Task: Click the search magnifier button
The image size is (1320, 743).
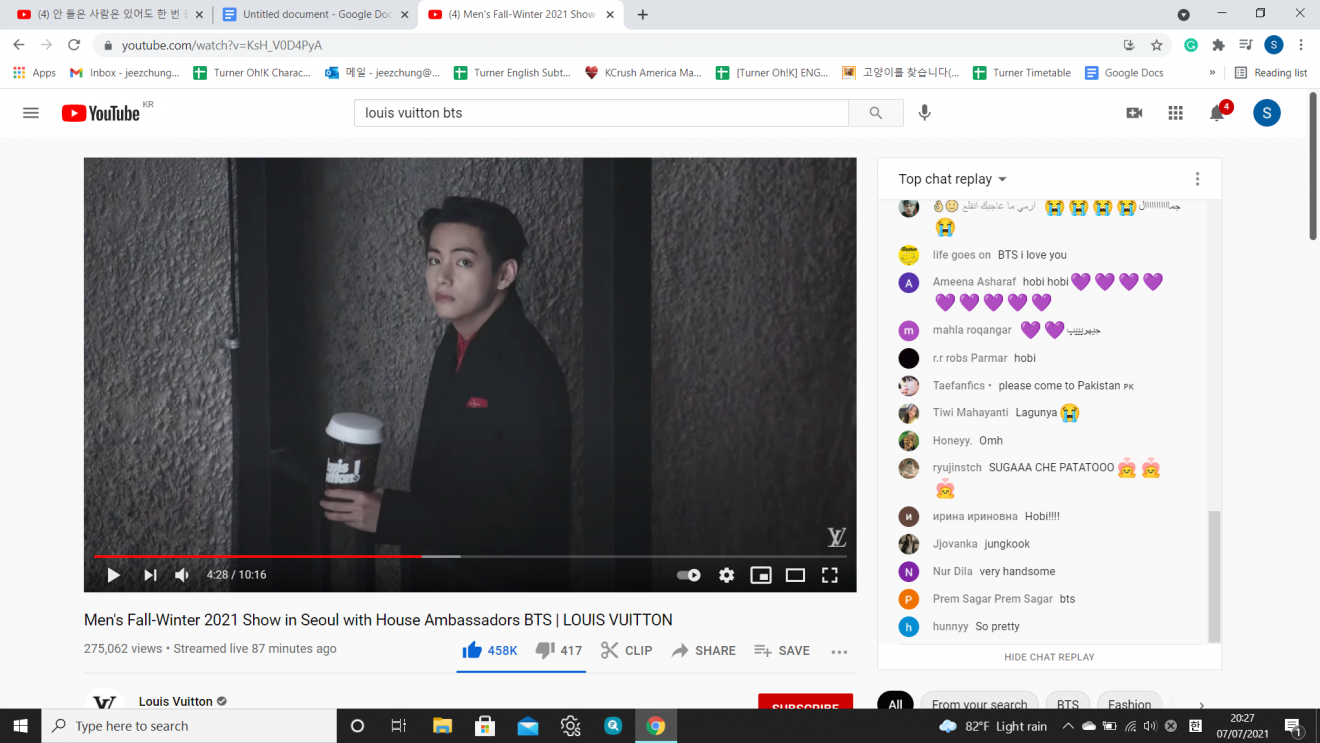Action: (876, 113)
